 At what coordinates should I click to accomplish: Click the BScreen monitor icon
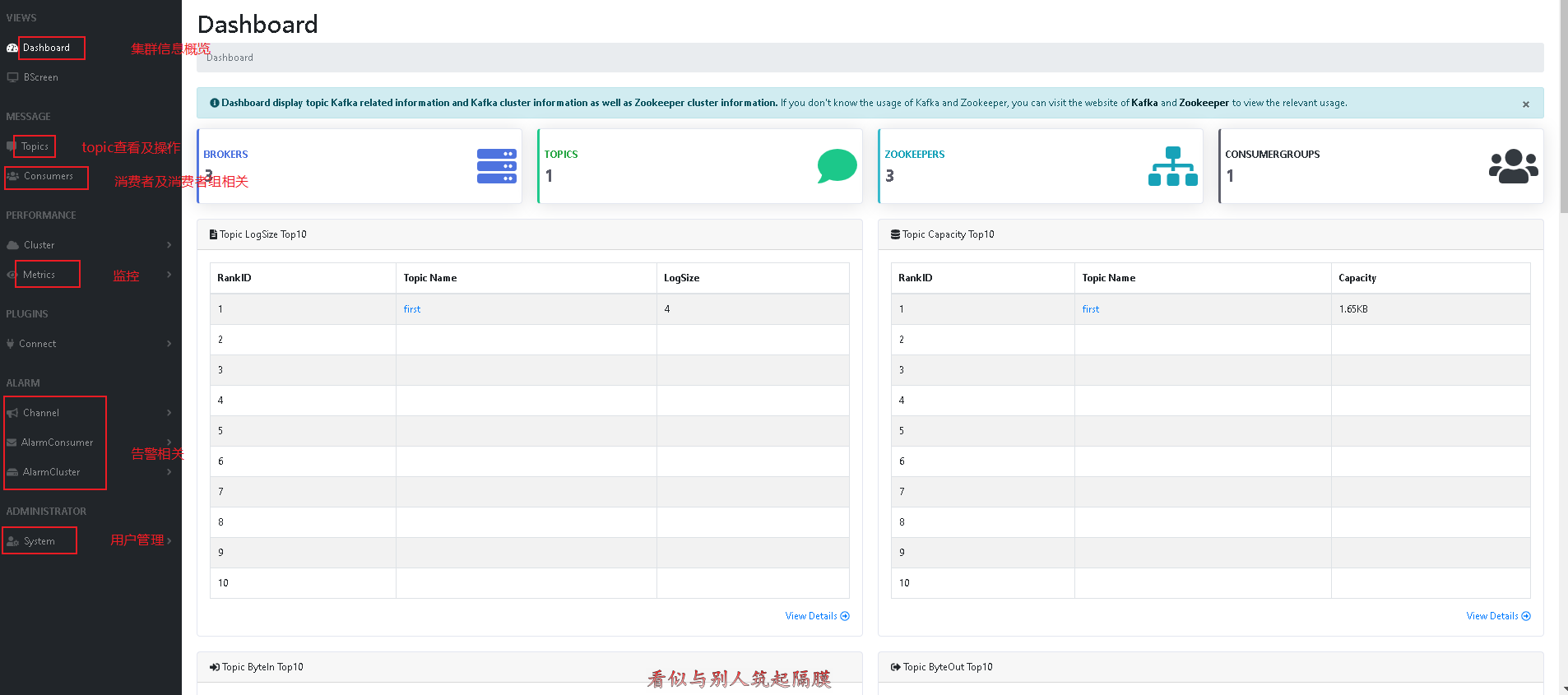click(12, 77)
